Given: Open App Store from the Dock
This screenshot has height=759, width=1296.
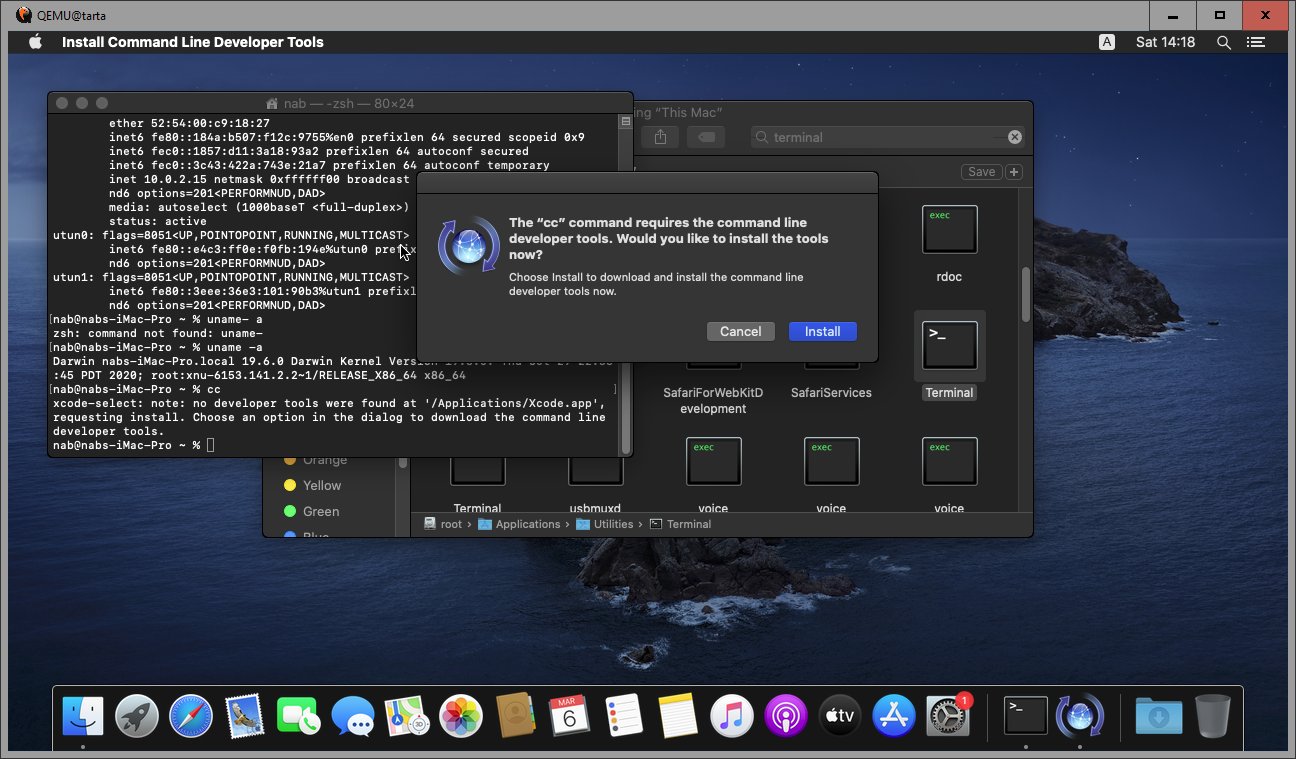Looking at the screenshot, I should pos(894,716).
